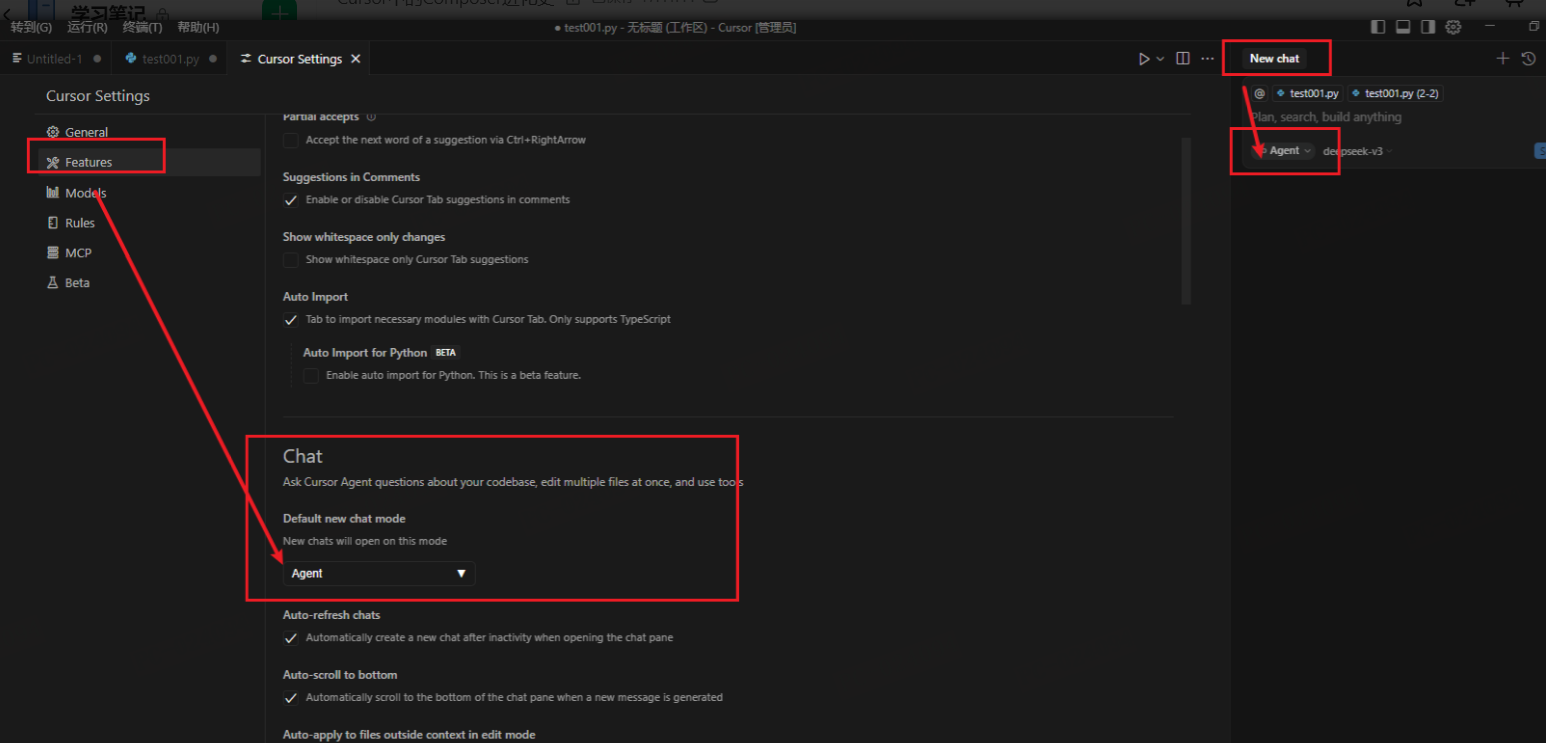Toggle Show whitespace only changes checkbox
The width and height of the screenshot is (1546, 743).
tap(291, 260)
